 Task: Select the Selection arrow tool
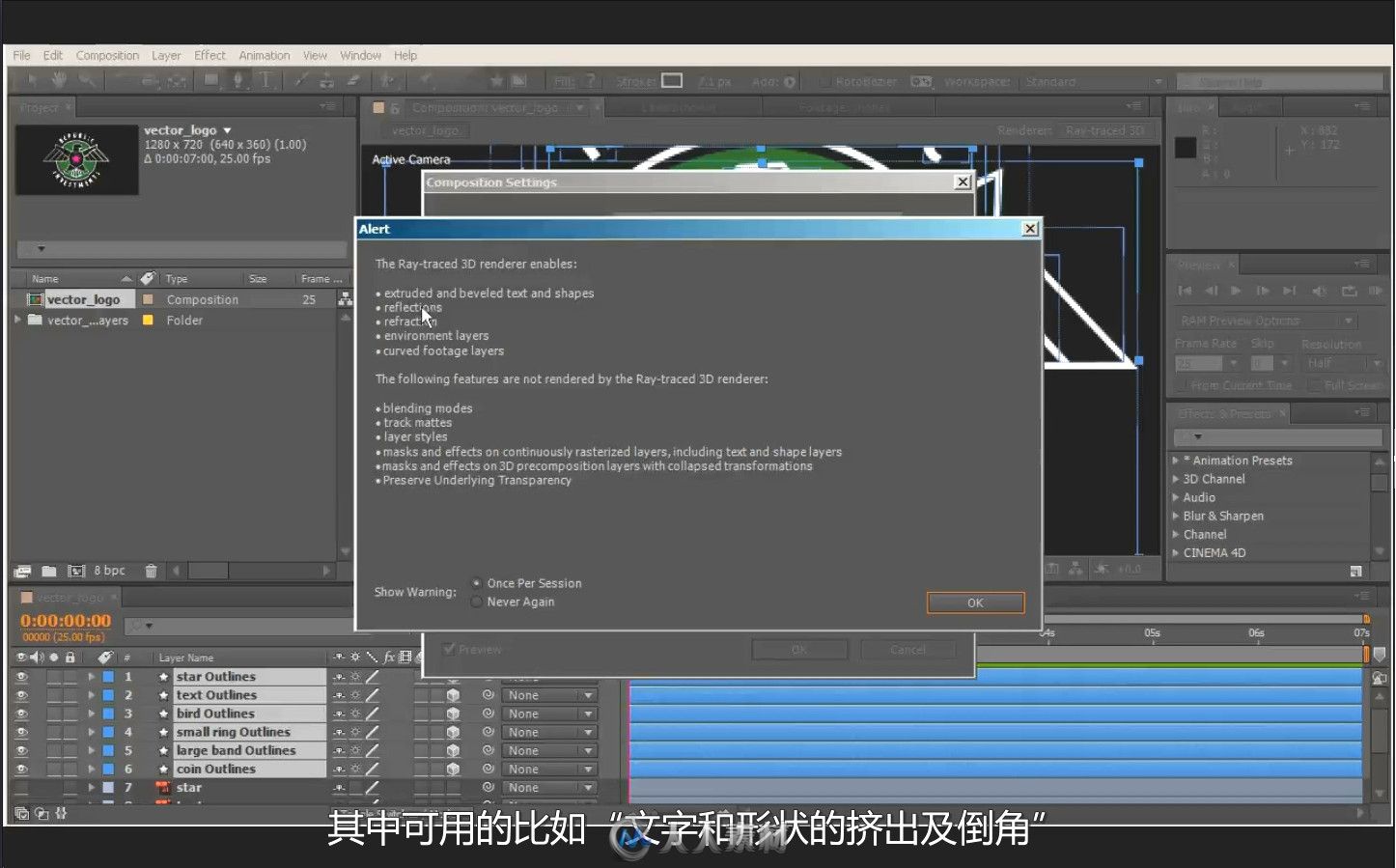click(x=32, y=80)
